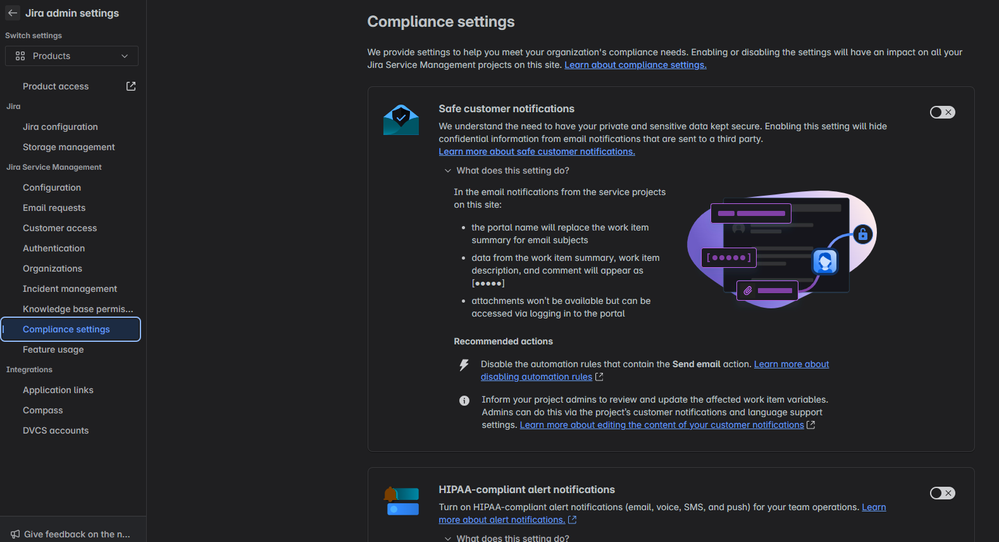Click the HIPAA-compliant alert notifications title
999x542 pixels.
[x=526, y=490]
